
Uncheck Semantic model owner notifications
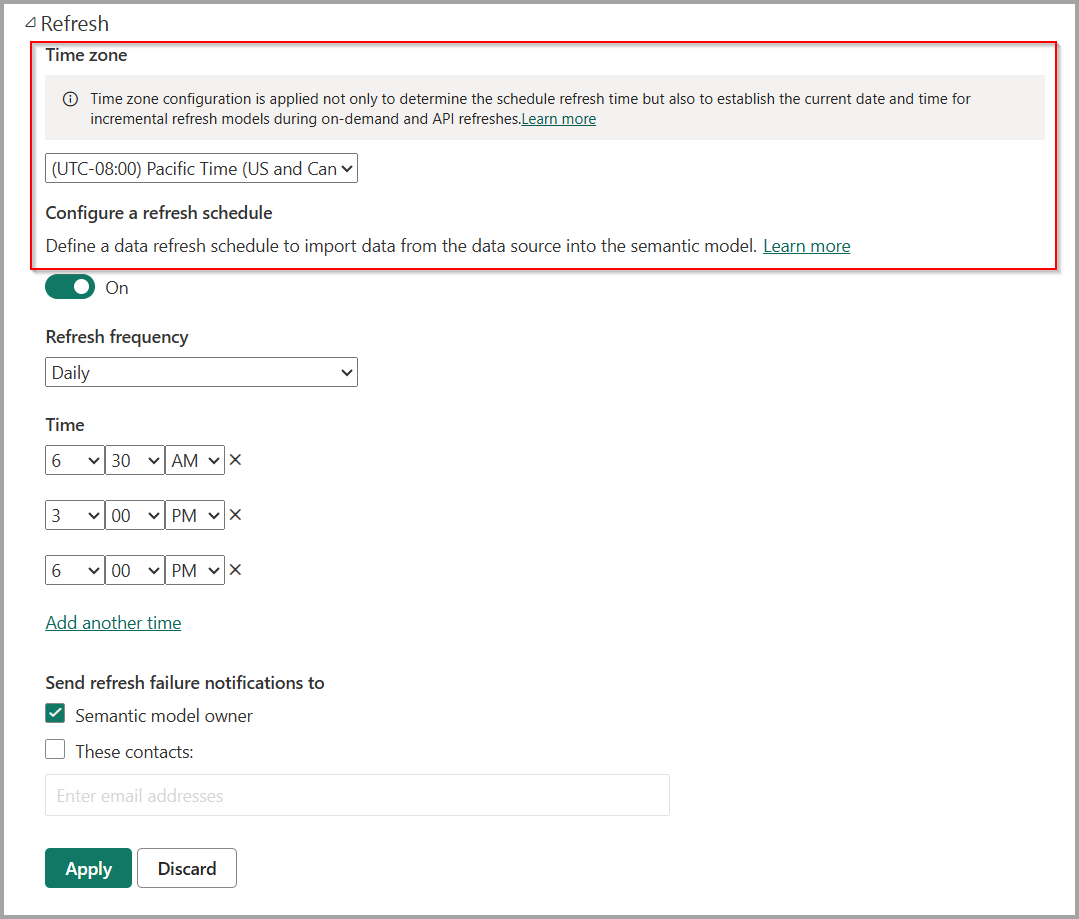tap(55, 715)
